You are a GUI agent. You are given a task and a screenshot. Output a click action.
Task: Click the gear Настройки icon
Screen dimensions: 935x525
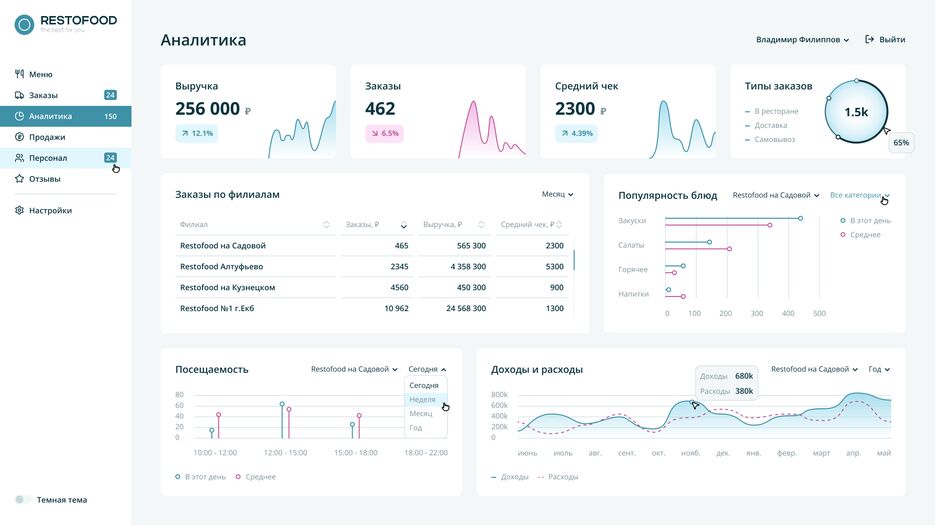(x=19, y=210)
